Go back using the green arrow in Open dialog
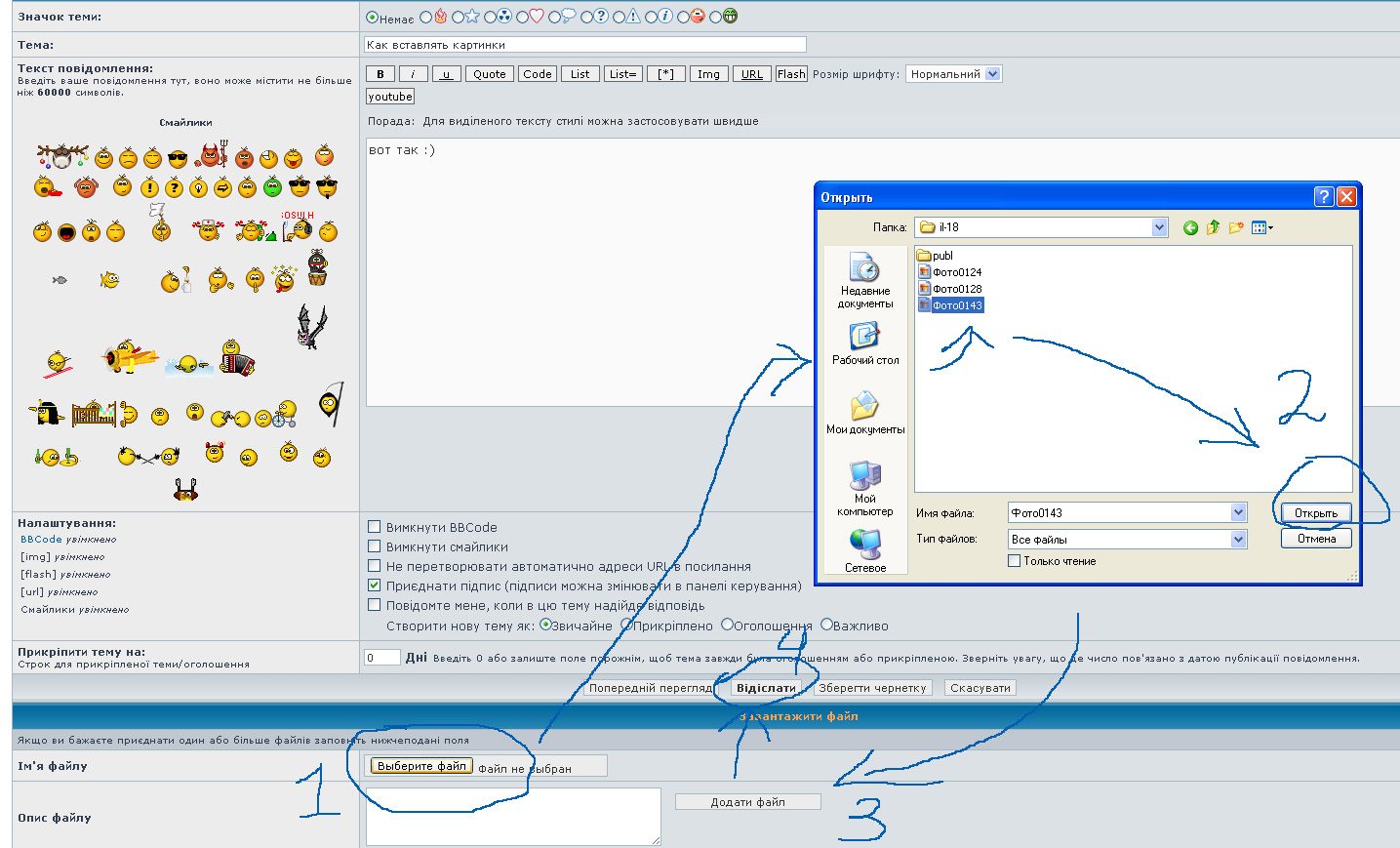 (1190, 227)
